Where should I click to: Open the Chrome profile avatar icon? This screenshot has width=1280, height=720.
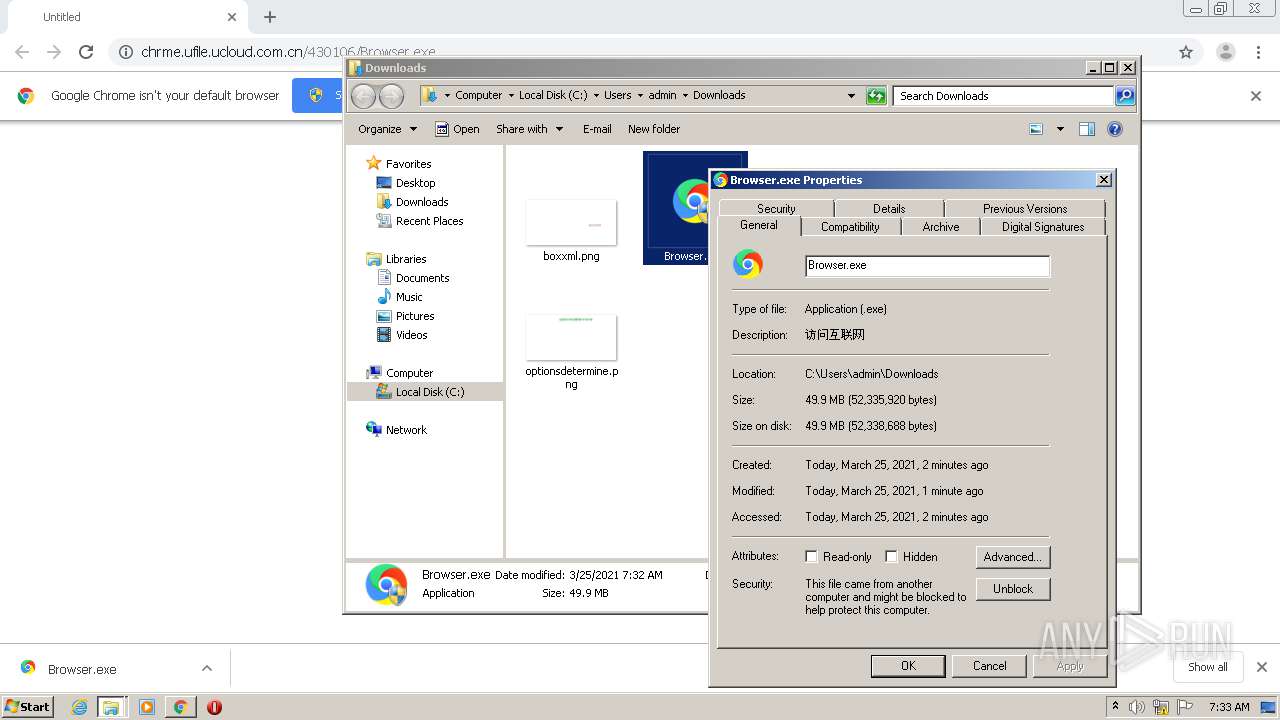click(1225, 52)
